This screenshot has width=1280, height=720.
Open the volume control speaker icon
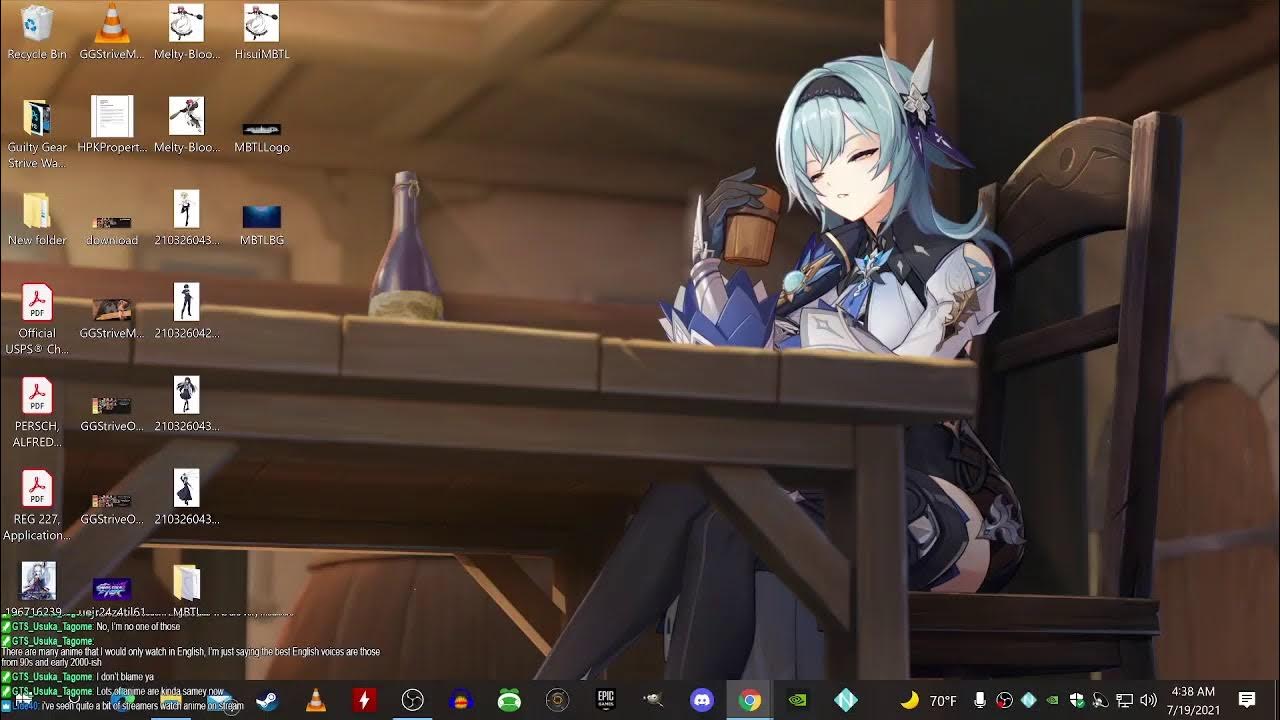click(x=1148, y=701)
